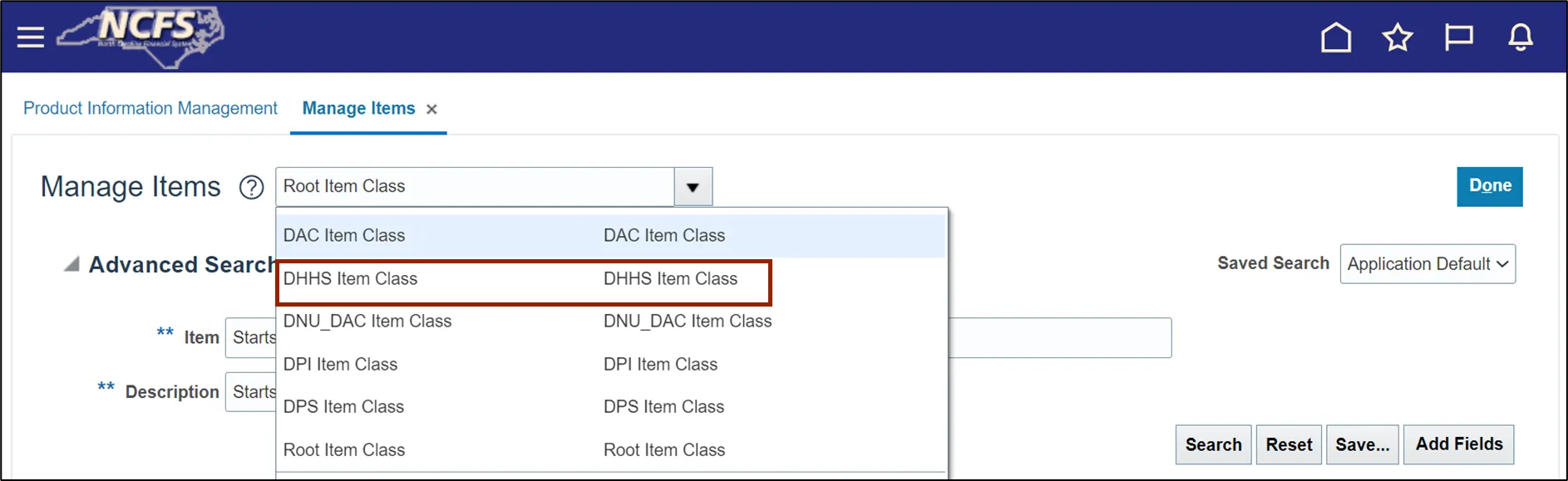The image size is (1568, 481).
Task: Click the Search button
Action: [x=1213, y=445]
